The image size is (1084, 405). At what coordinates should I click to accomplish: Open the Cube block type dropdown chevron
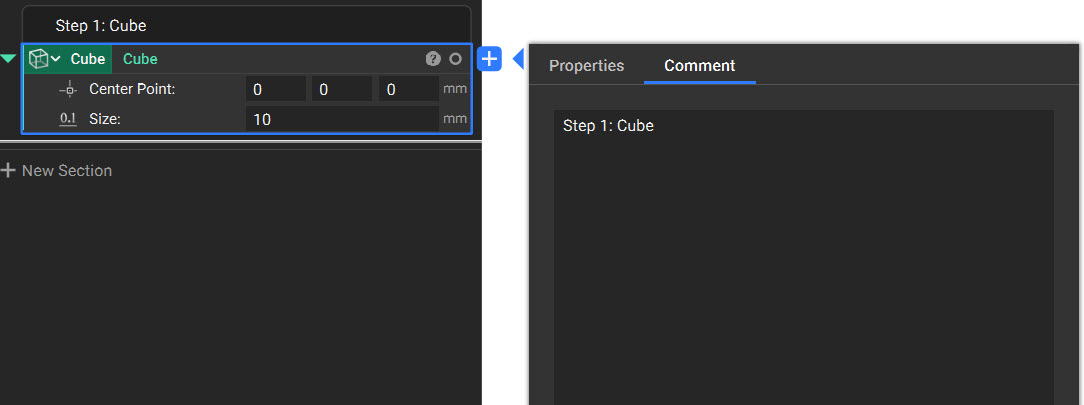56,59
